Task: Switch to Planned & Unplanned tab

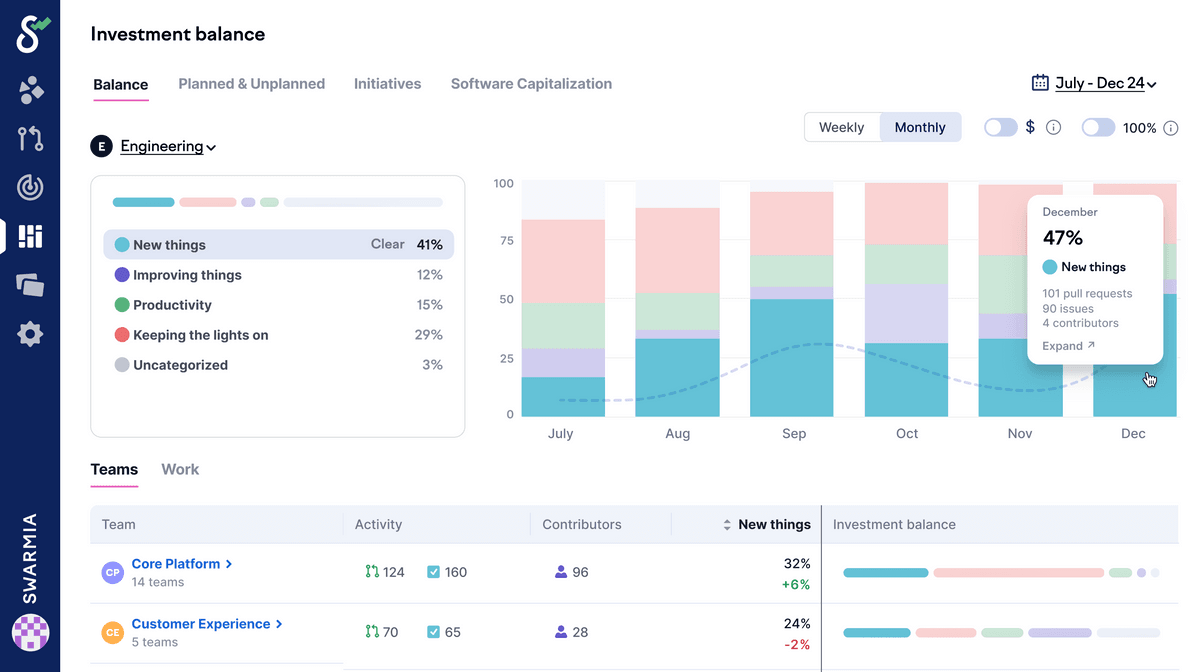Action: pos(251,84)
